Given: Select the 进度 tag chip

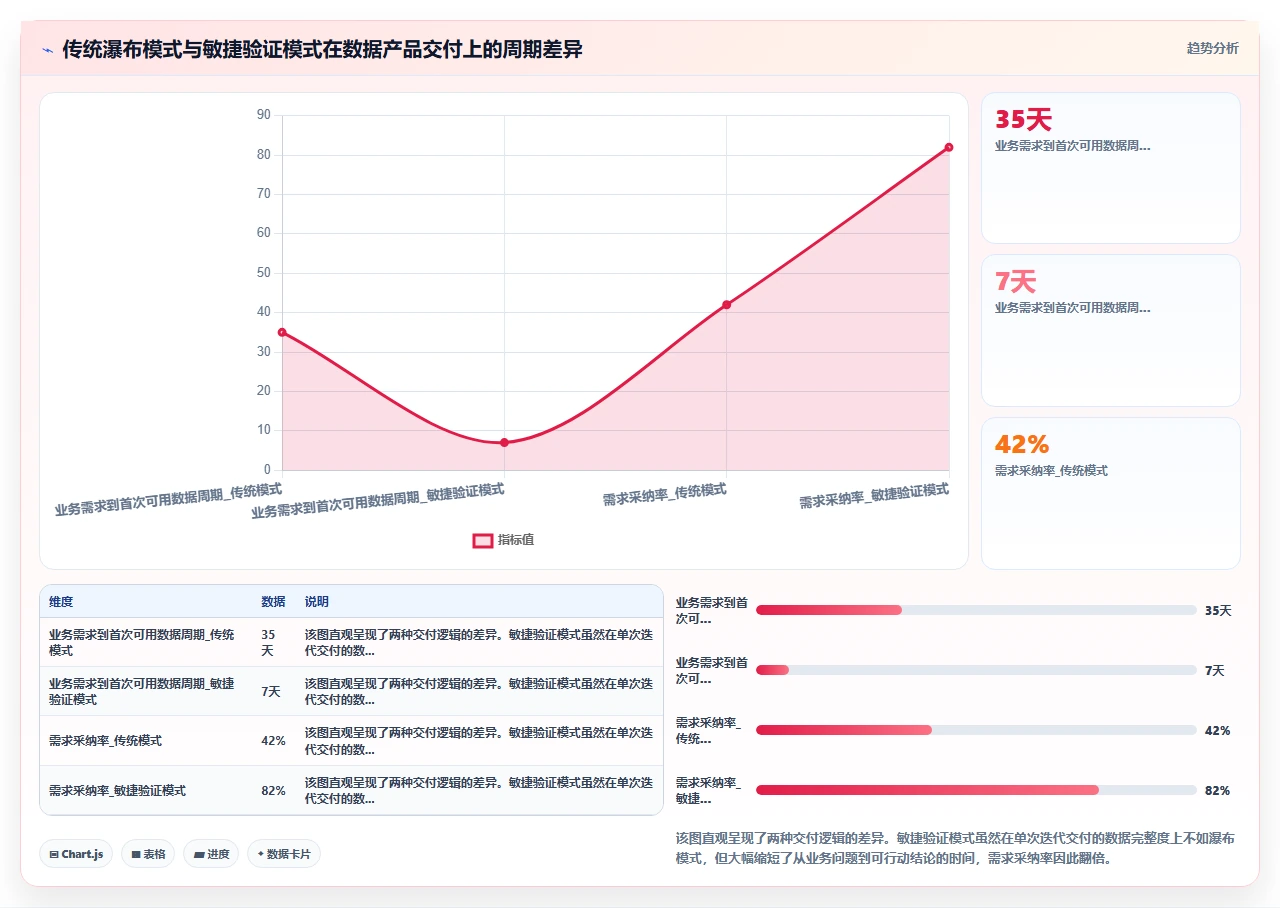Looking at the screenshot, I should pyautogui.click(x=211, y=854).
